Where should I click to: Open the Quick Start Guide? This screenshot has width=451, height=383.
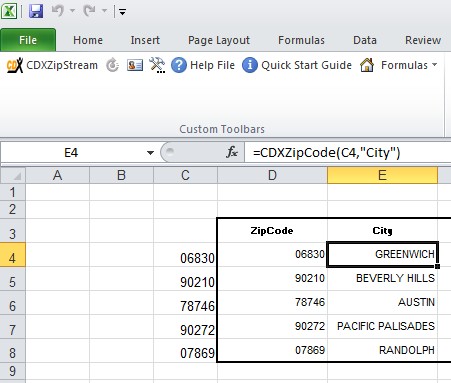(306, 65)
